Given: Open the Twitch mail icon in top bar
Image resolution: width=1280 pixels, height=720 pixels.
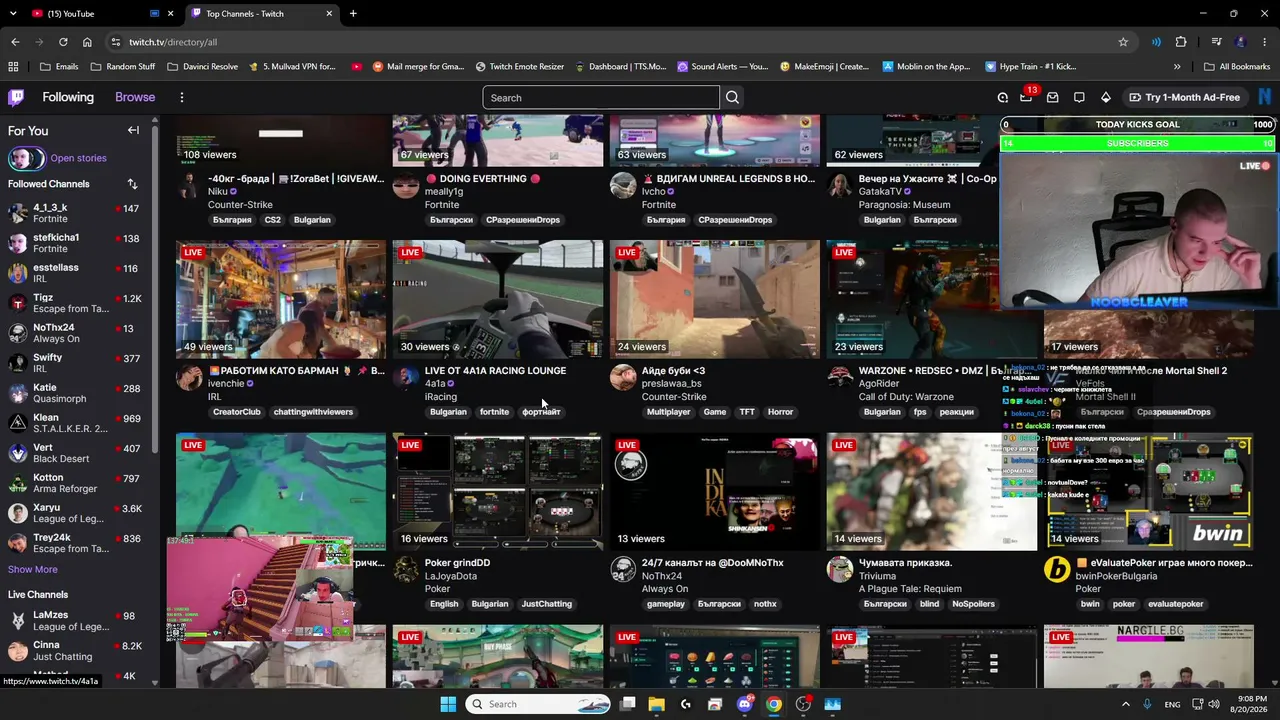Looking at the screenshot, I should [x=1053, y=97].
